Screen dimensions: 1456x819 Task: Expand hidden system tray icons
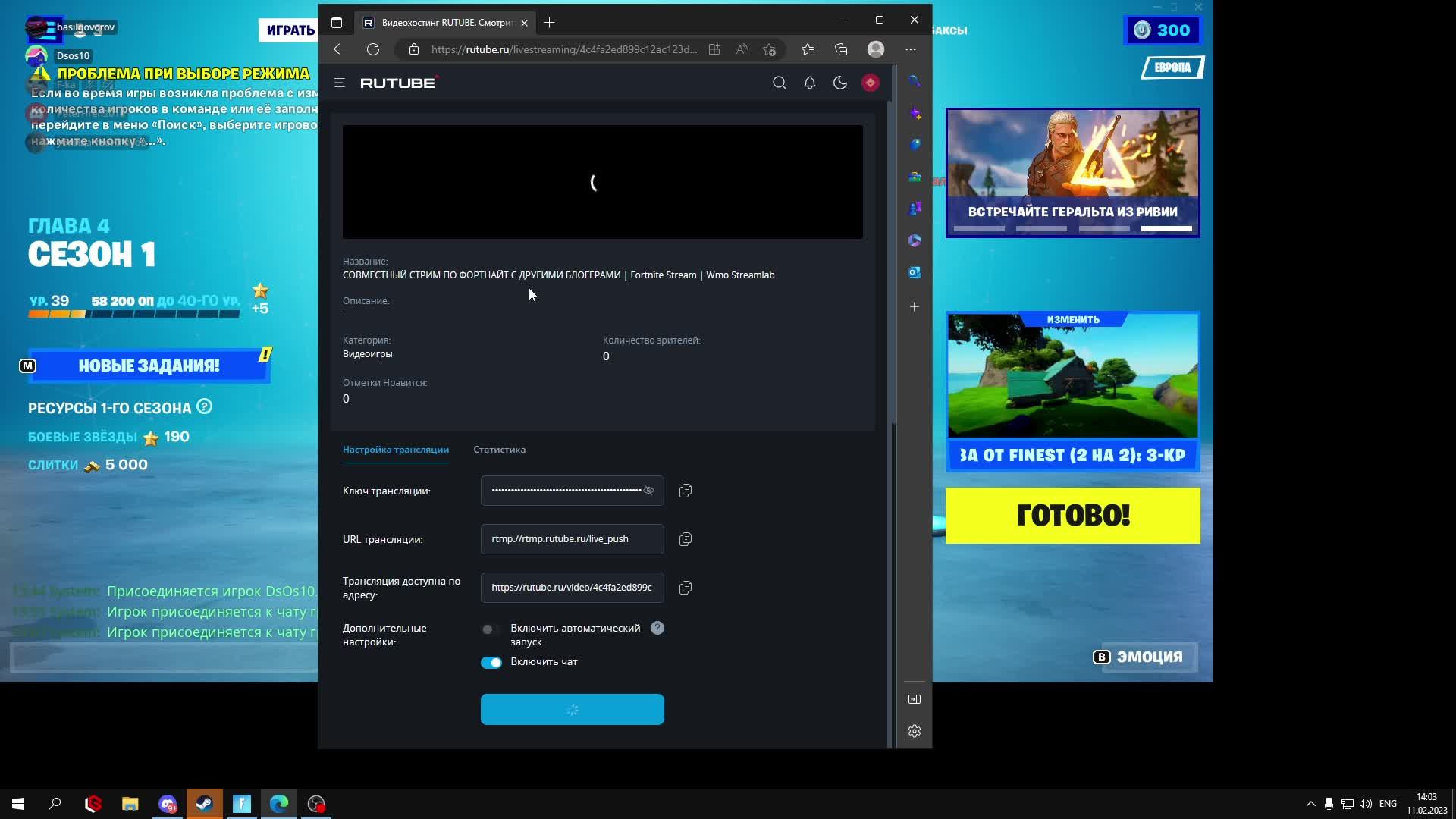pos(1310,804)
